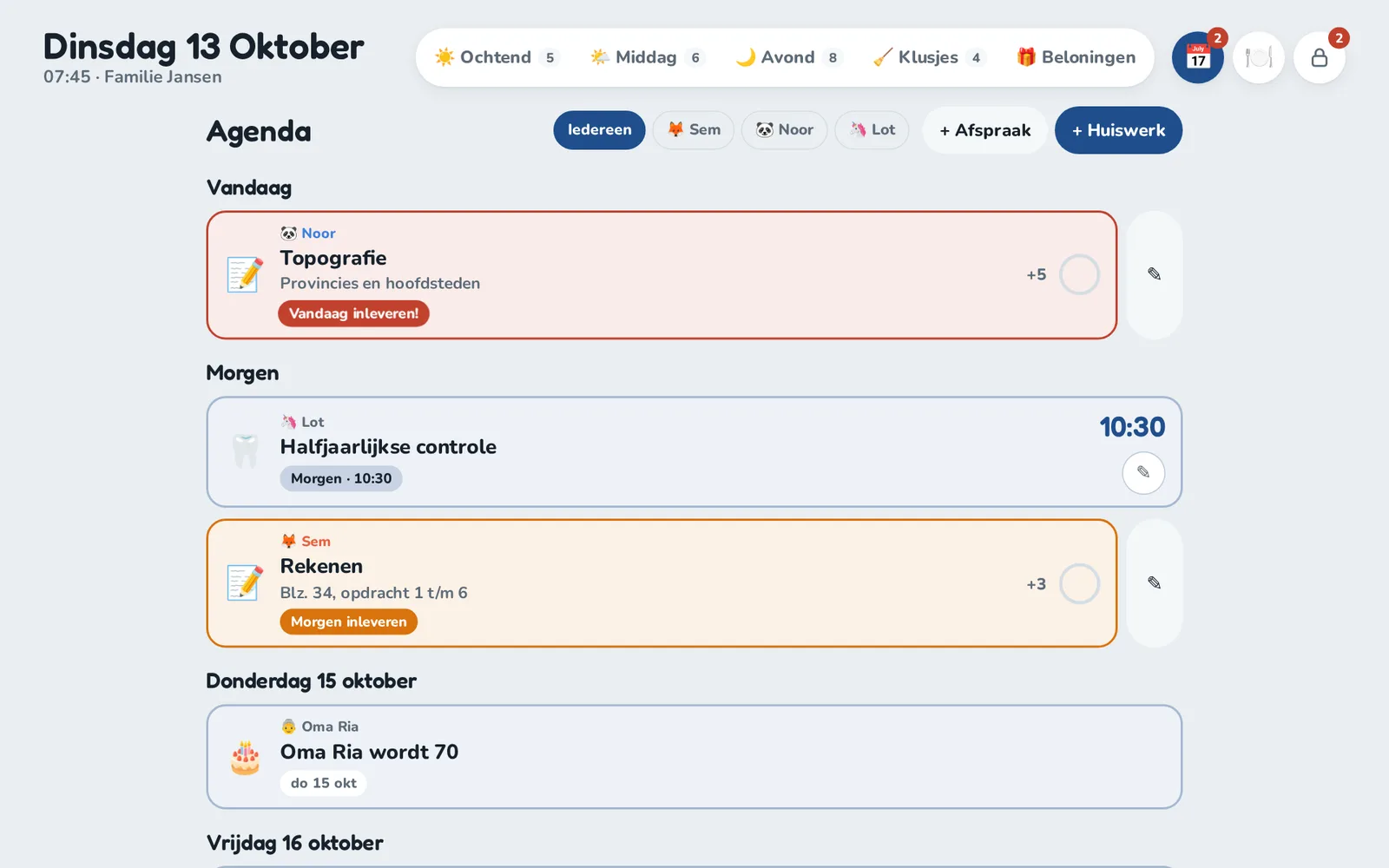
Task: Open the calendar agenda icon
Action: tap(1198, 57)
